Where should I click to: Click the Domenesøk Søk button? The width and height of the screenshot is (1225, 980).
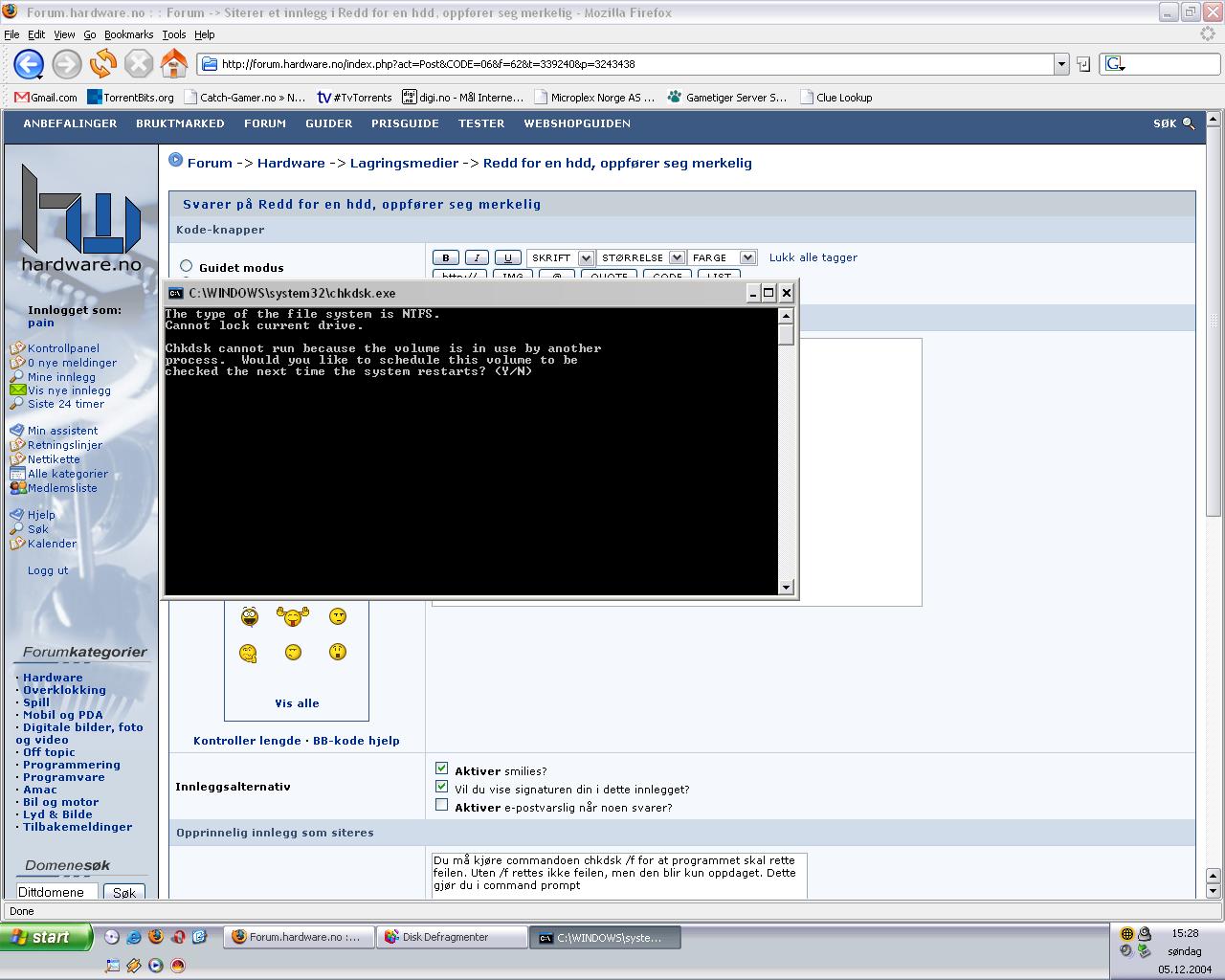pos(124,892)
